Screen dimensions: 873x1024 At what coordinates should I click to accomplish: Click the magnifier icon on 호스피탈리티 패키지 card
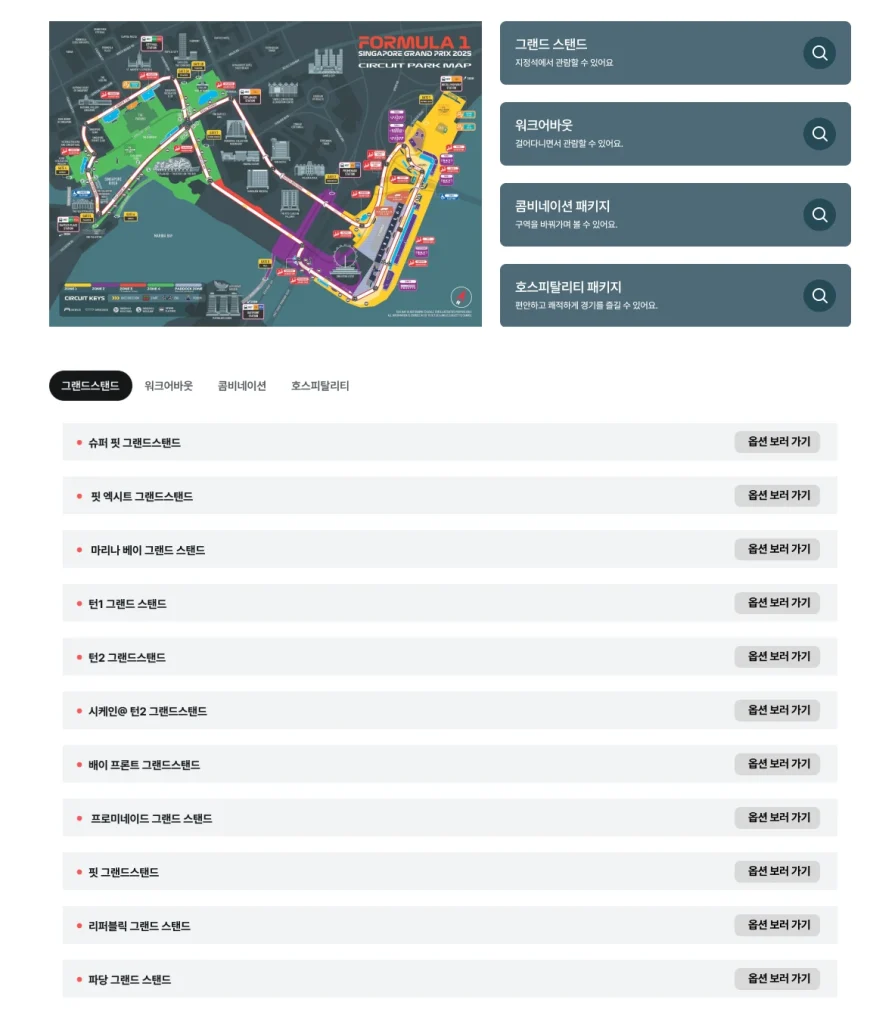(x=819, y=296)
